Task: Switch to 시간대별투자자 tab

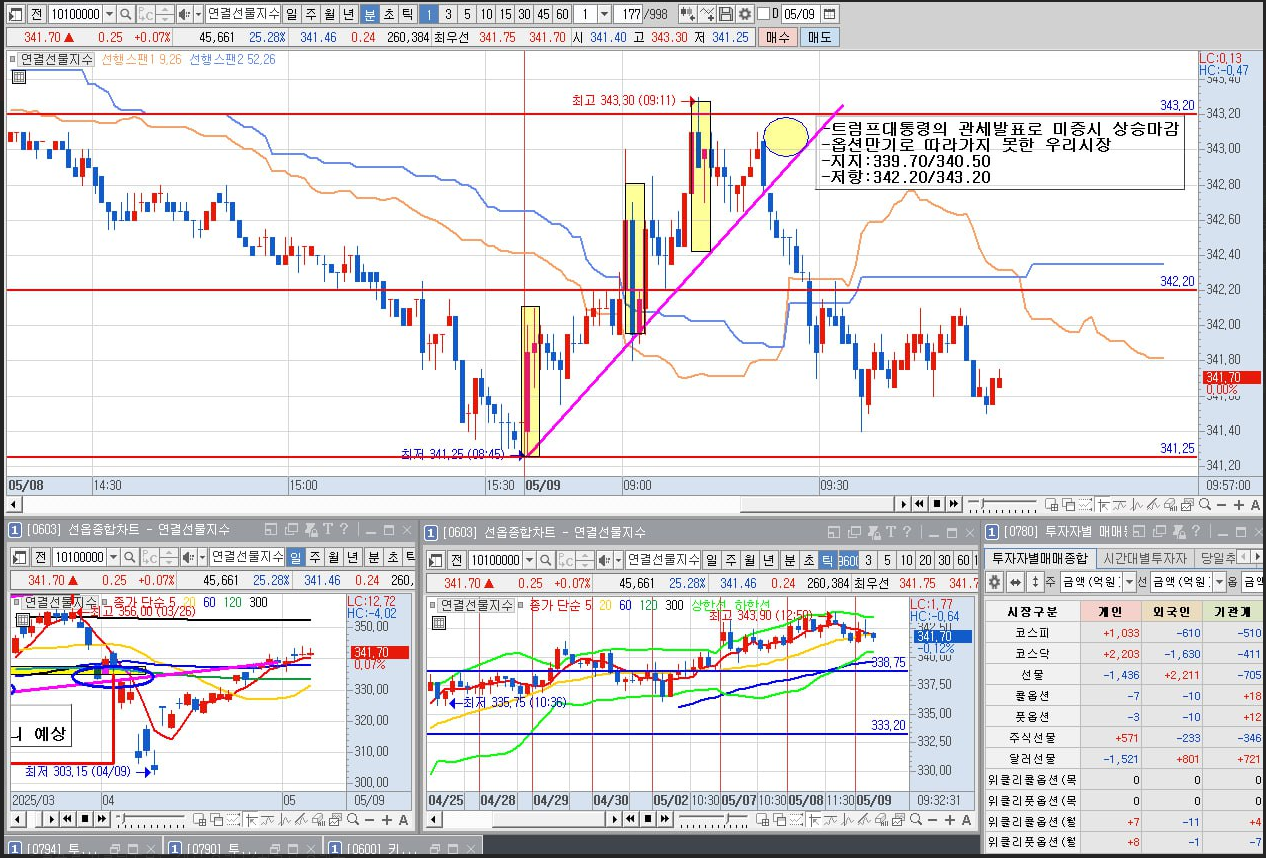Action: click(1145, 558)
